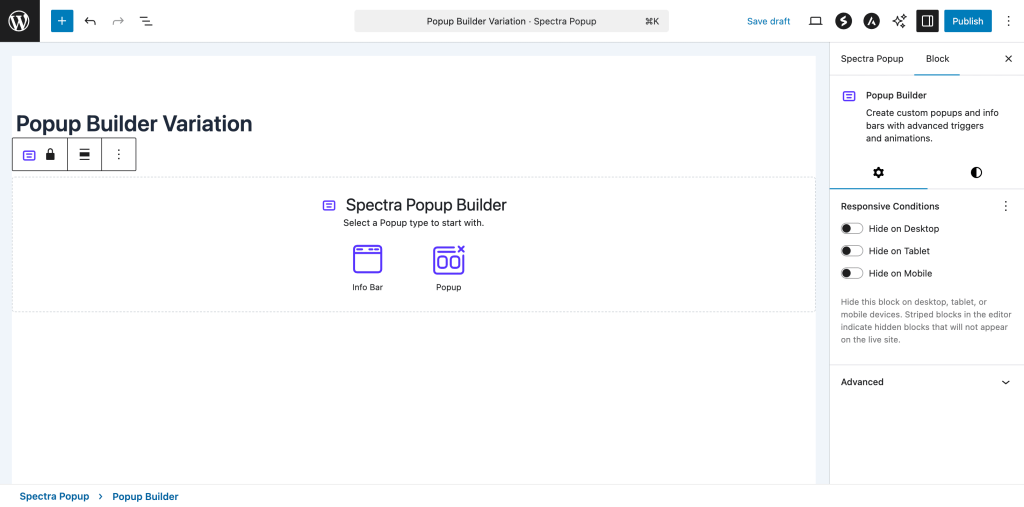Click the Save draft link

(x=768, y=21)
